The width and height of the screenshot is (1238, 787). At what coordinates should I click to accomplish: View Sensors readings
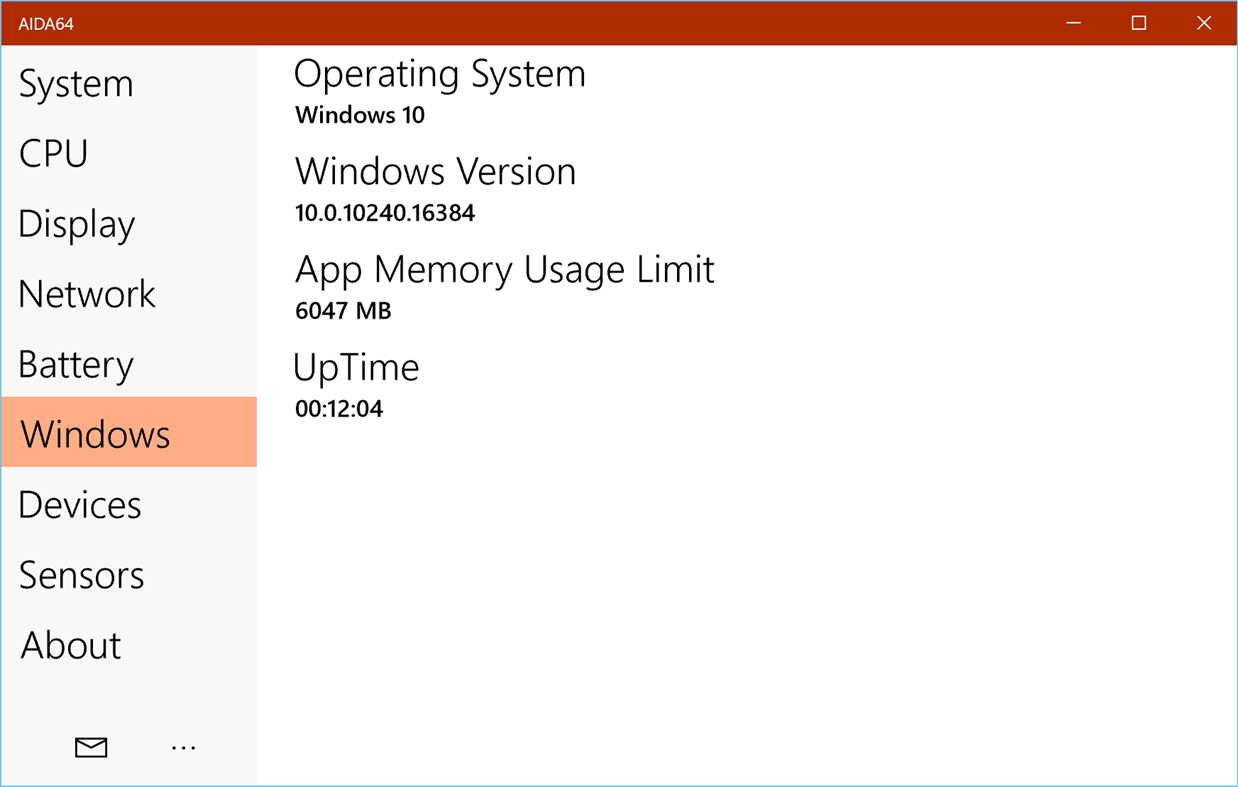81,575
